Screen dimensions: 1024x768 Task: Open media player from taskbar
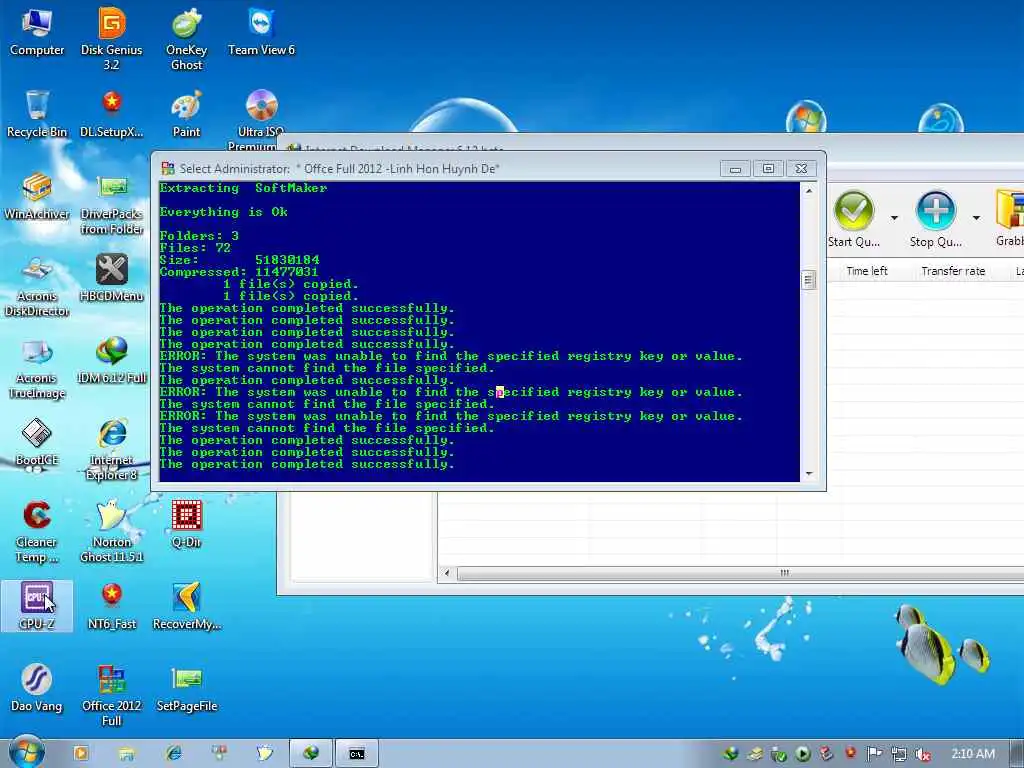click(x=81, y=753)
